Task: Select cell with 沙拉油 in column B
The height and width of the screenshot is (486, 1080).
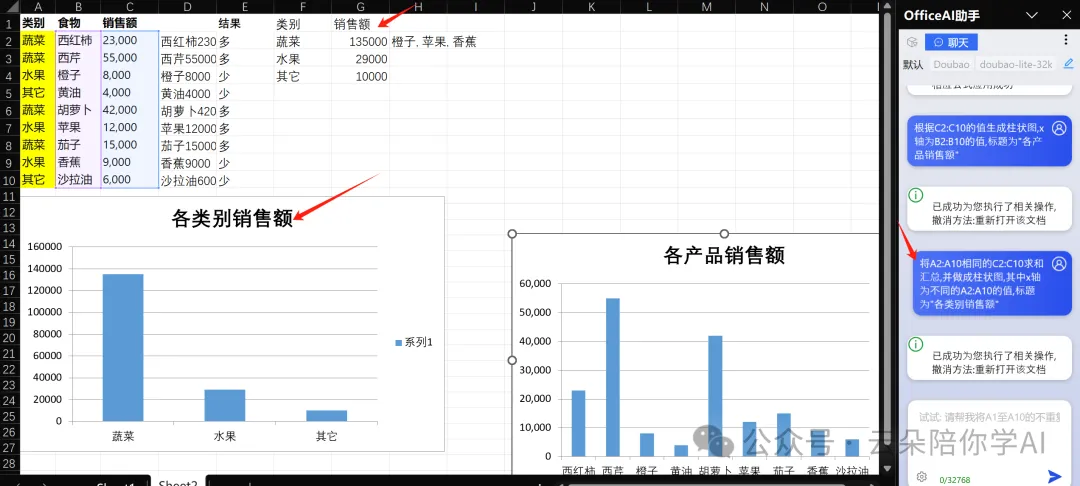Action: pos(78,180)
